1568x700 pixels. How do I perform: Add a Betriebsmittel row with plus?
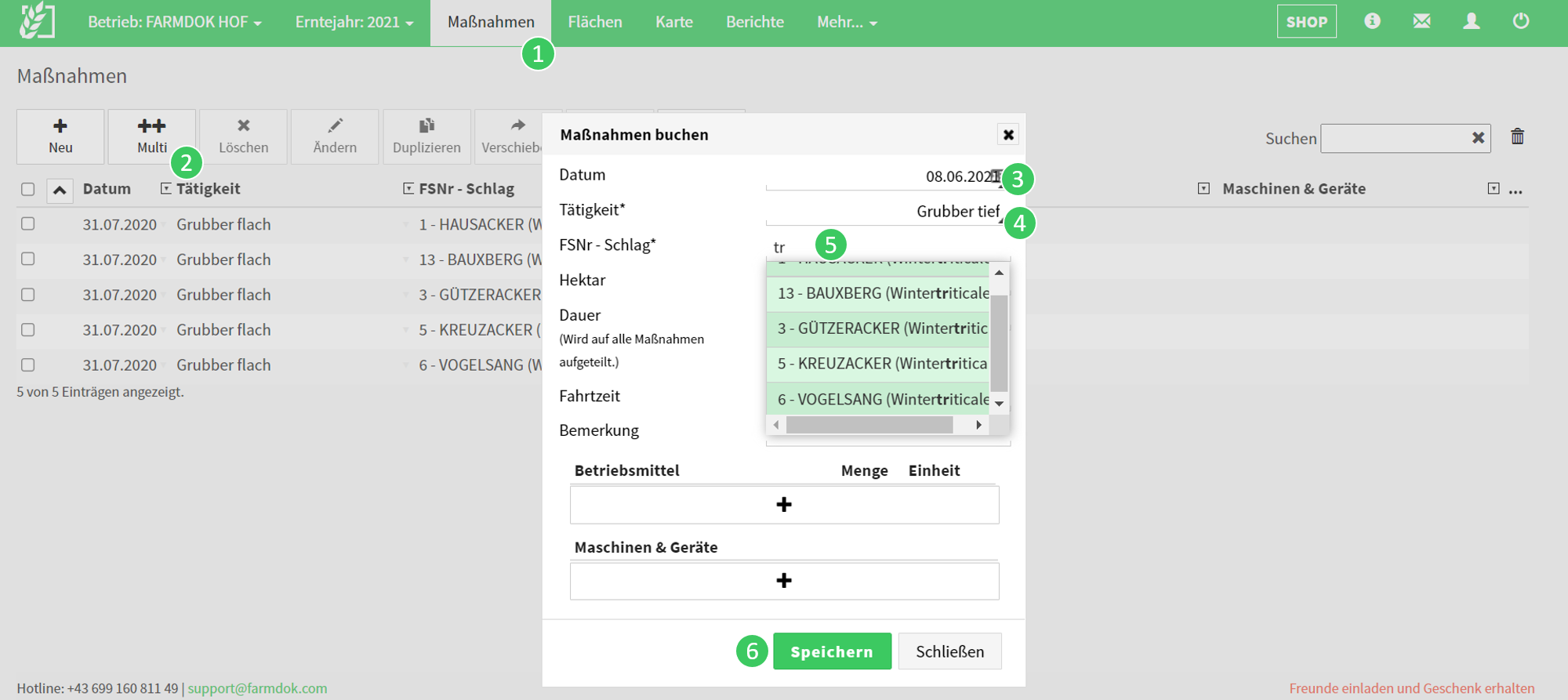coord(784,504)
